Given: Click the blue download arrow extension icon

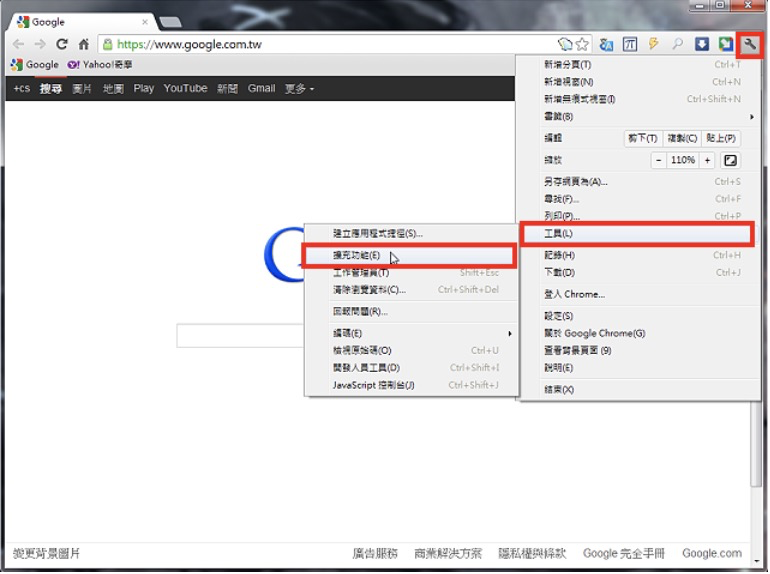Looking at the screenshot, I should pyautogui.click(x=702, y=45).
